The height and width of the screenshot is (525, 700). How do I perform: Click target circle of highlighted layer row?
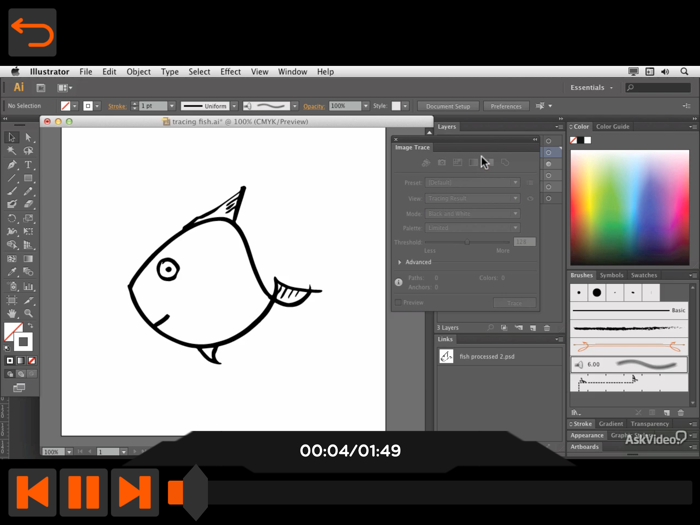[549, 153]
